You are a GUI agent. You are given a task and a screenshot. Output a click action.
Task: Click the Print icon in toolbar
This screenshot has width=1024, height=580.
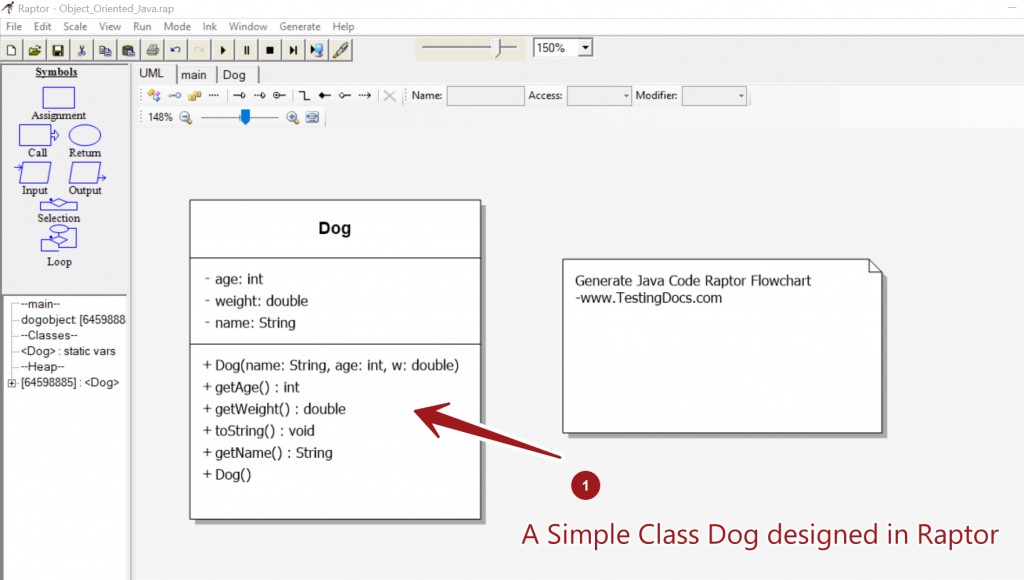click(x=152, y=49)
